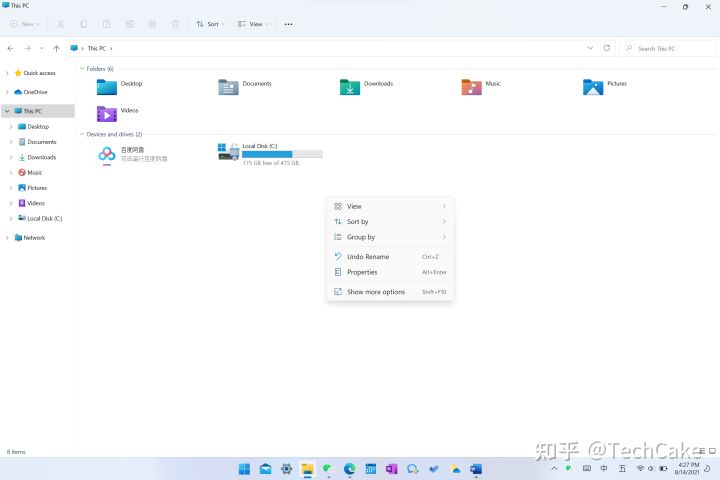This screenshot has width=720, height=480.
Task: Select Music in the sidebar tree
Action: 34,173
